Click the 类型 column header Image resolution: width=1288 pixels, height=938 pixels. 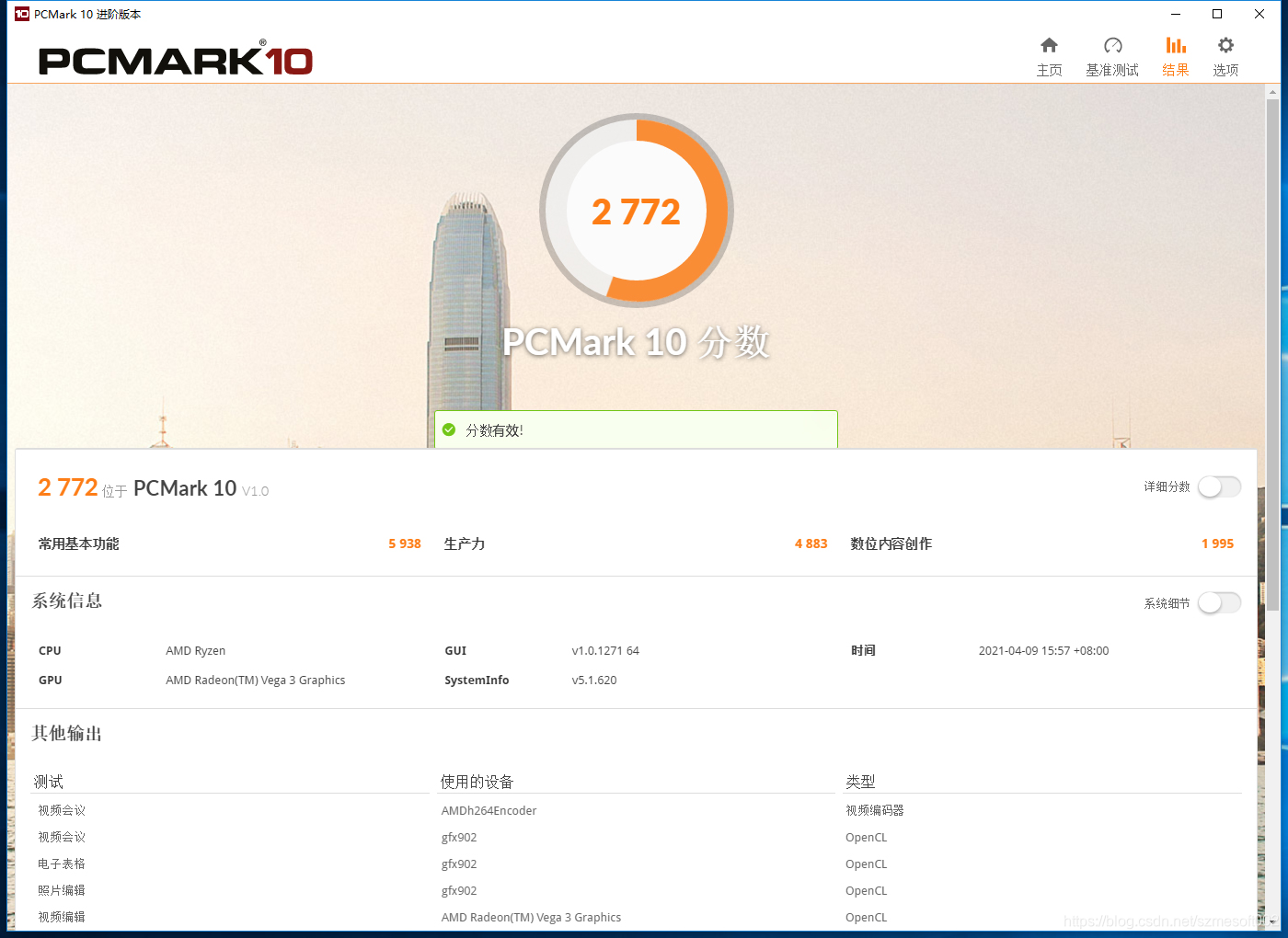(x=860, y=782)
